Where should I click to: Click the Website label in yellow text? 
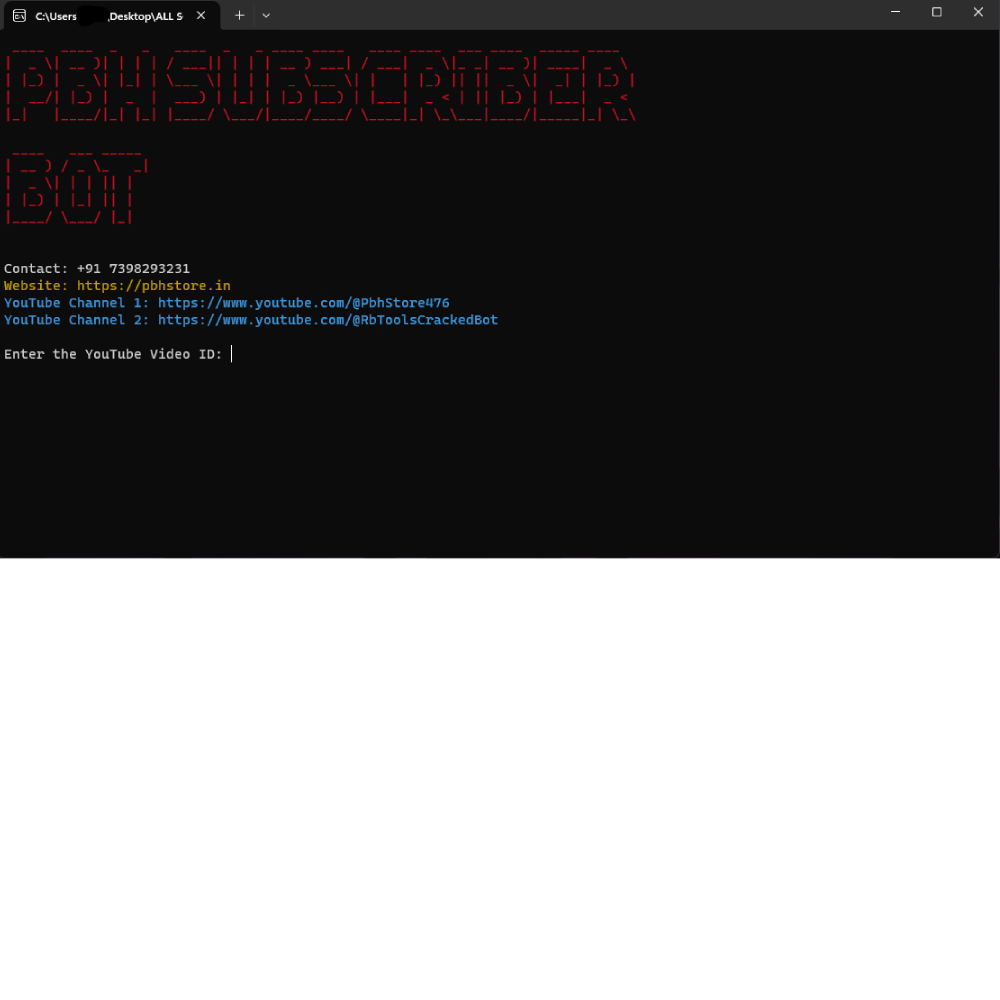[x=34, y=285]
